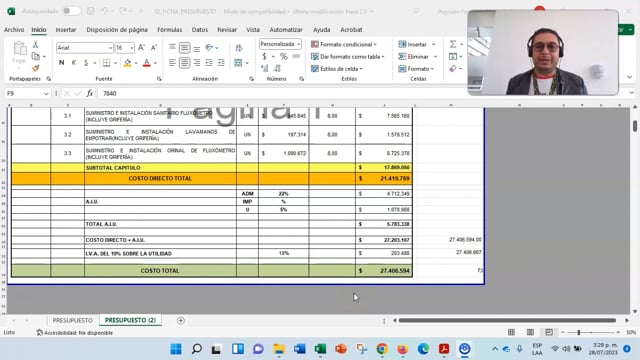The height and width of the screenshot is (360, 640).
Task: Click the AutoSum sigma icon
Action: click(x=453, y=44)
